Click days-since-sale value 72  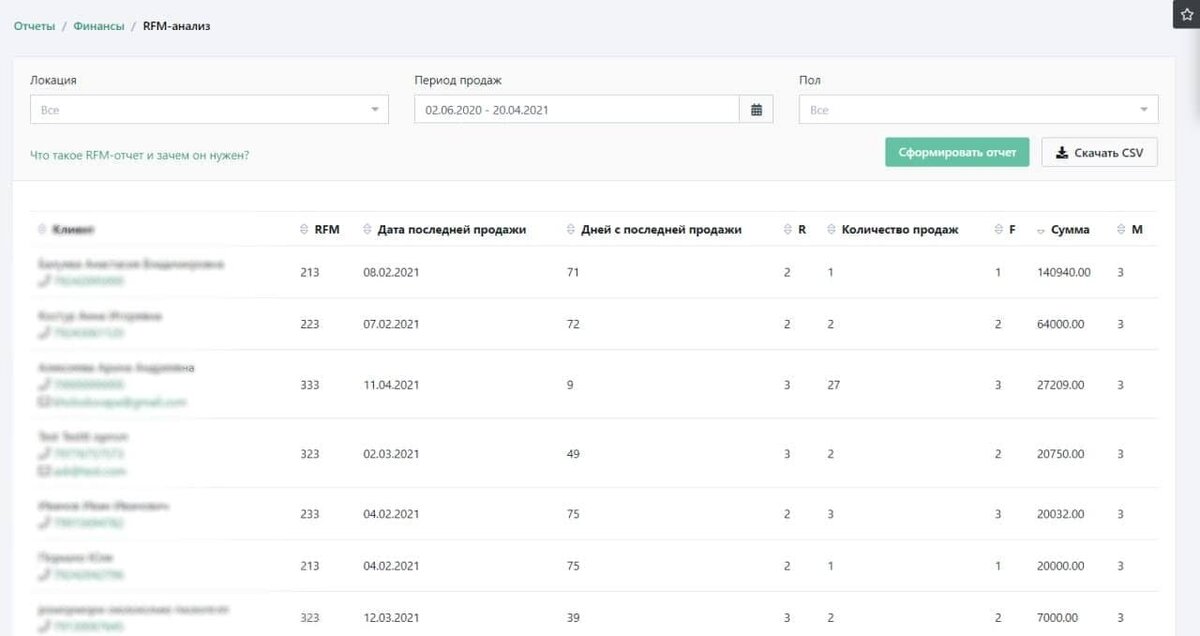pyautogui.click(x=573, y=324)
